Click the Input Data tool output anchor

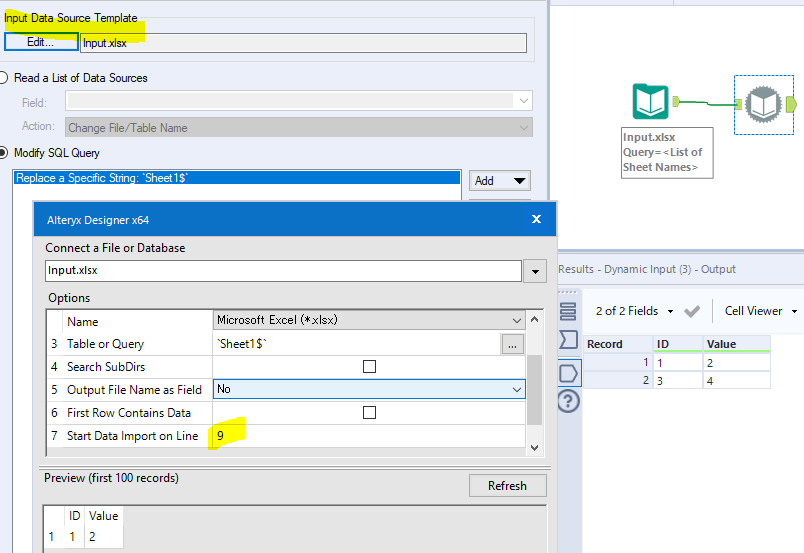coord(676,102)
